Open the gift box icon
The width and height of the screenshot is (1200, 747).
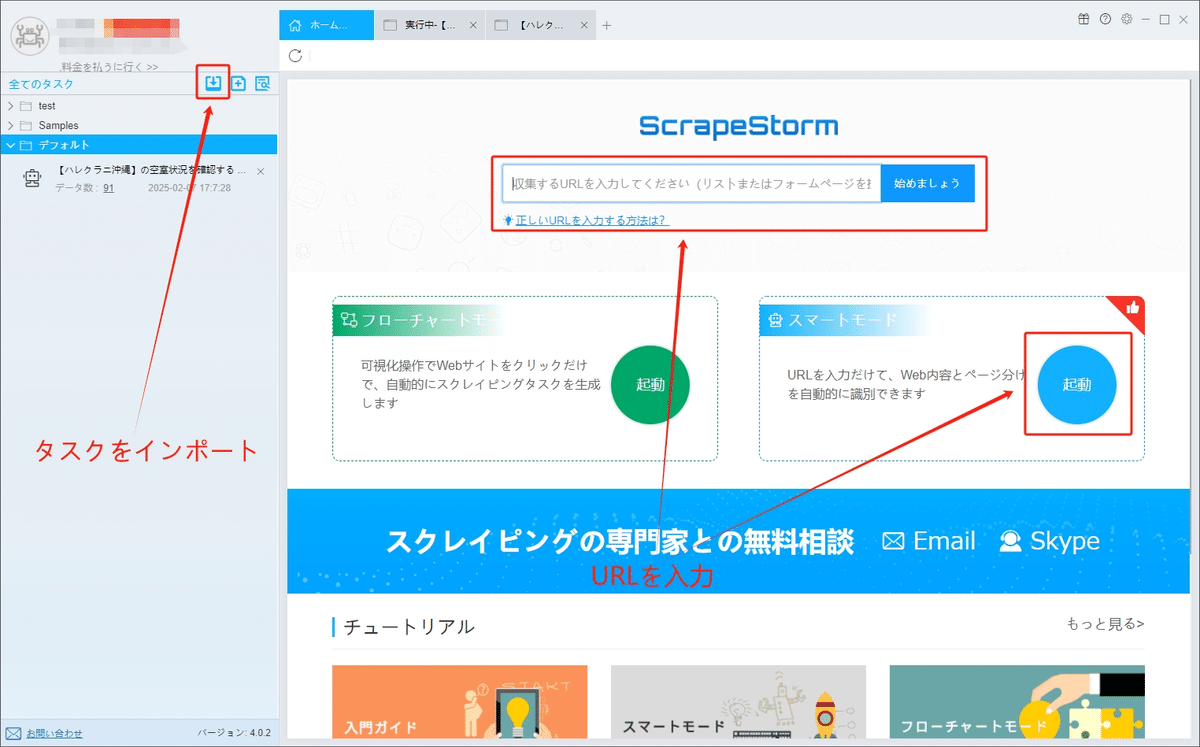(1084, 19)
